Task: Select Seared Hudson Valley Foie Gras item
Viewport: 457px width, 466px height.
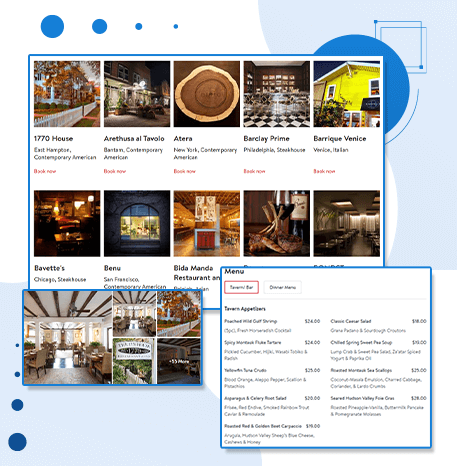Action: coord(362,398)
